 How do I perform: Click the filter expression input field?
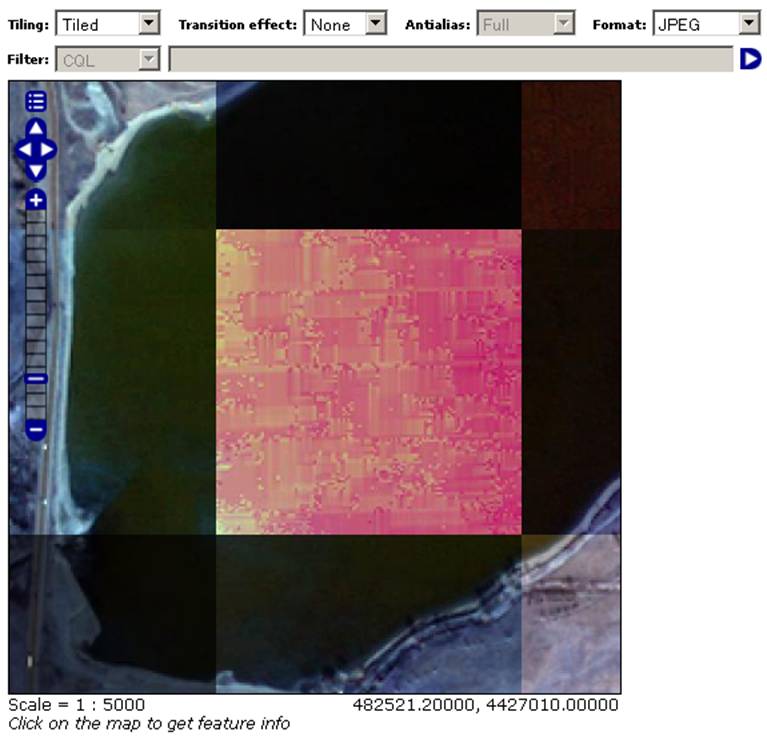pos(451,59)
